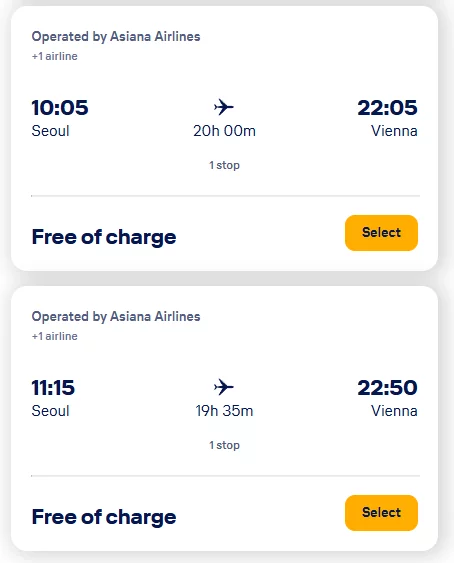Click 'Operated by Asiana Airlines' on second card
This screenshot has width=454, height=563.
(116, 317)
